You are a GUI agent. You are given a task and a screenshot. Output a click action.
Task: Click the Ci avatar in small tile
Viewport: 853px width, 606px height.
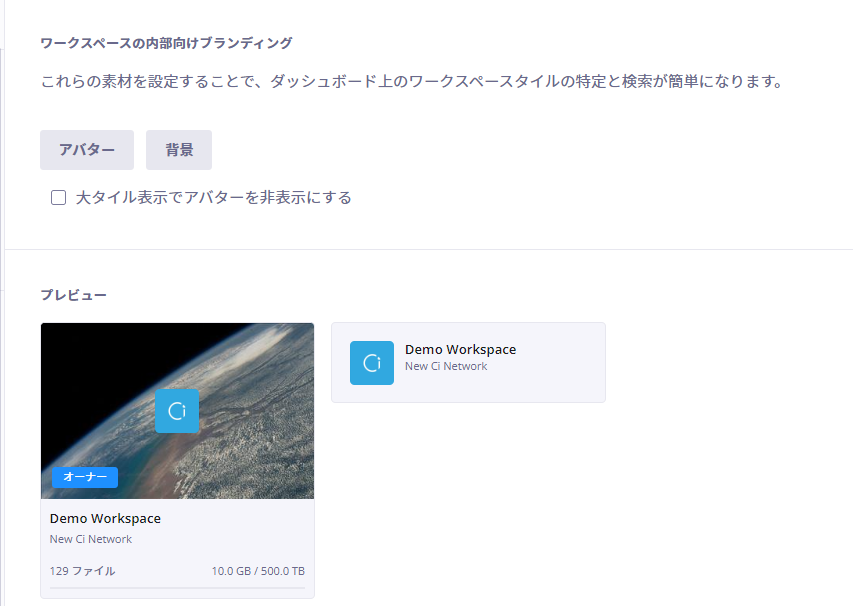[372, 363]
